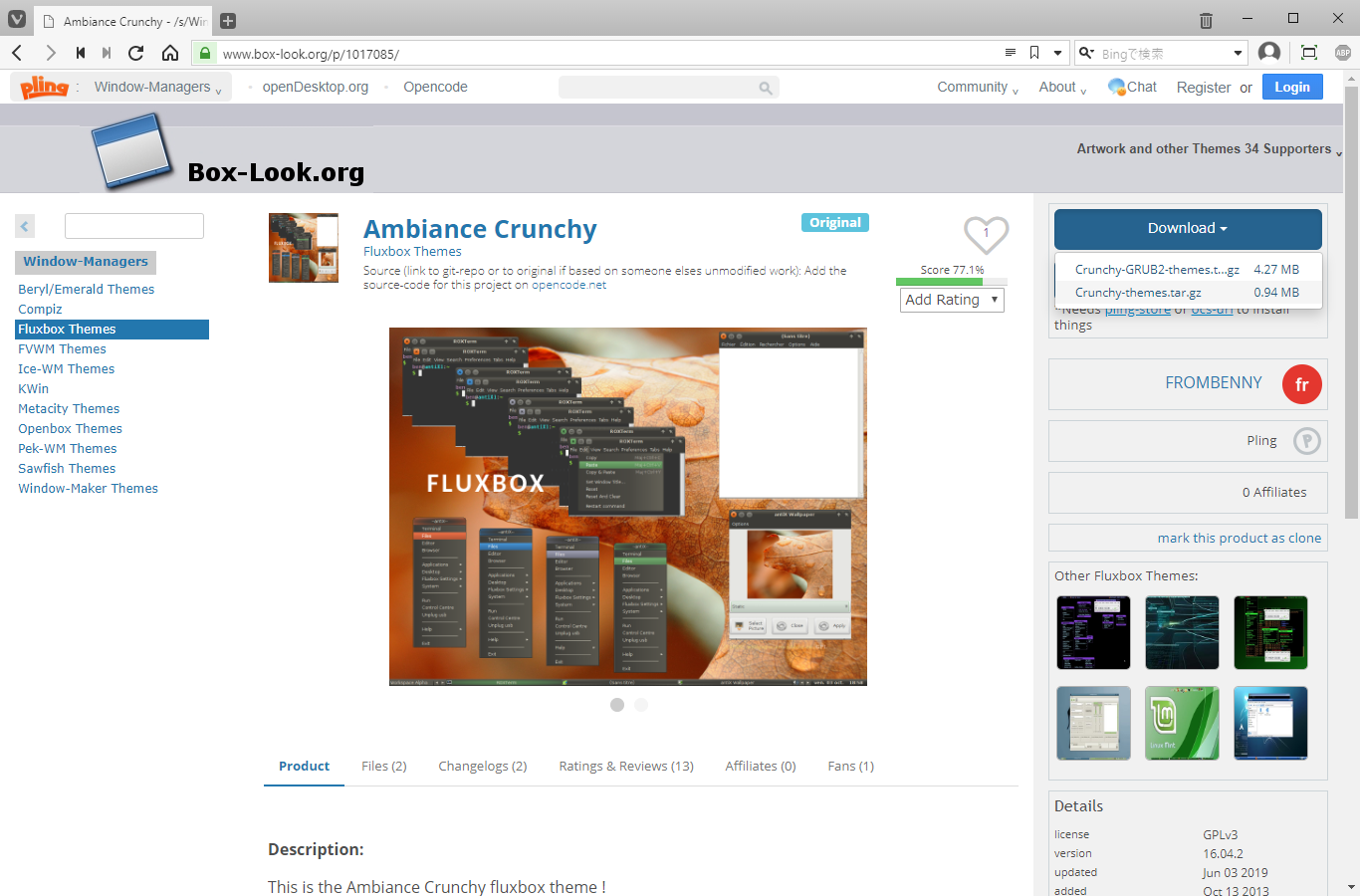Open the Linux Mint theme thumbnail

[1182, 724]
